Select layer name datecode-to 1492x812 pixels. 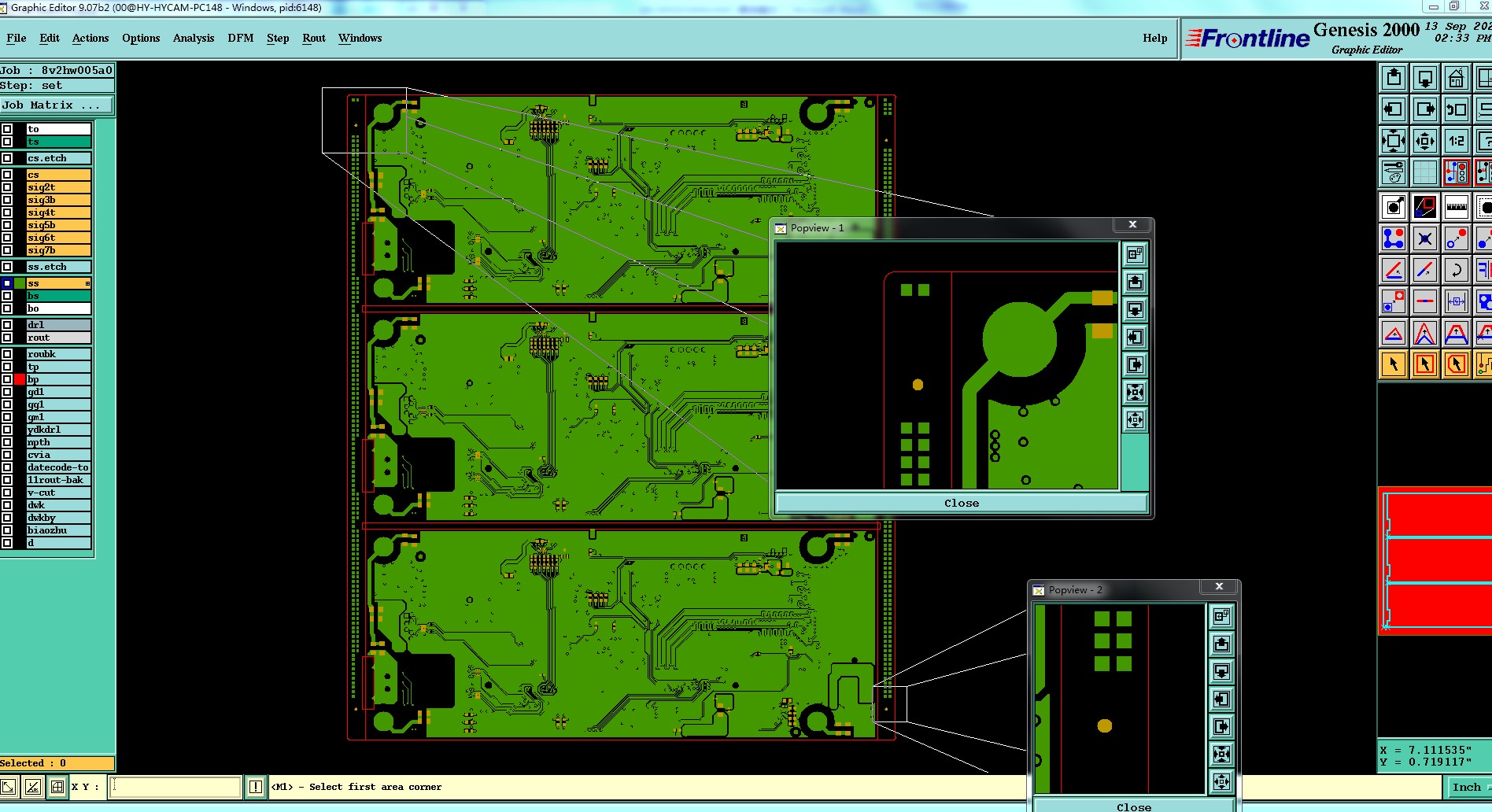coord(59,467)
